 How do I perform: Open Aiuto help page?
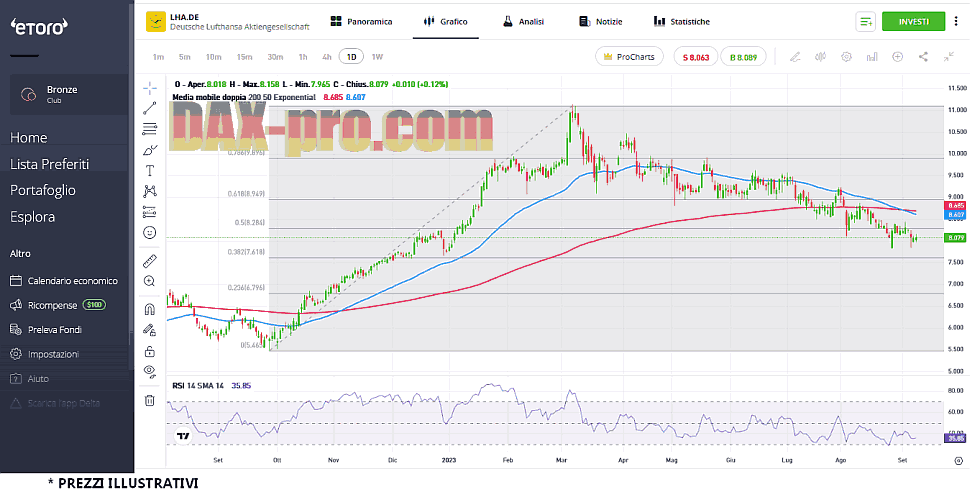[29, 379]
